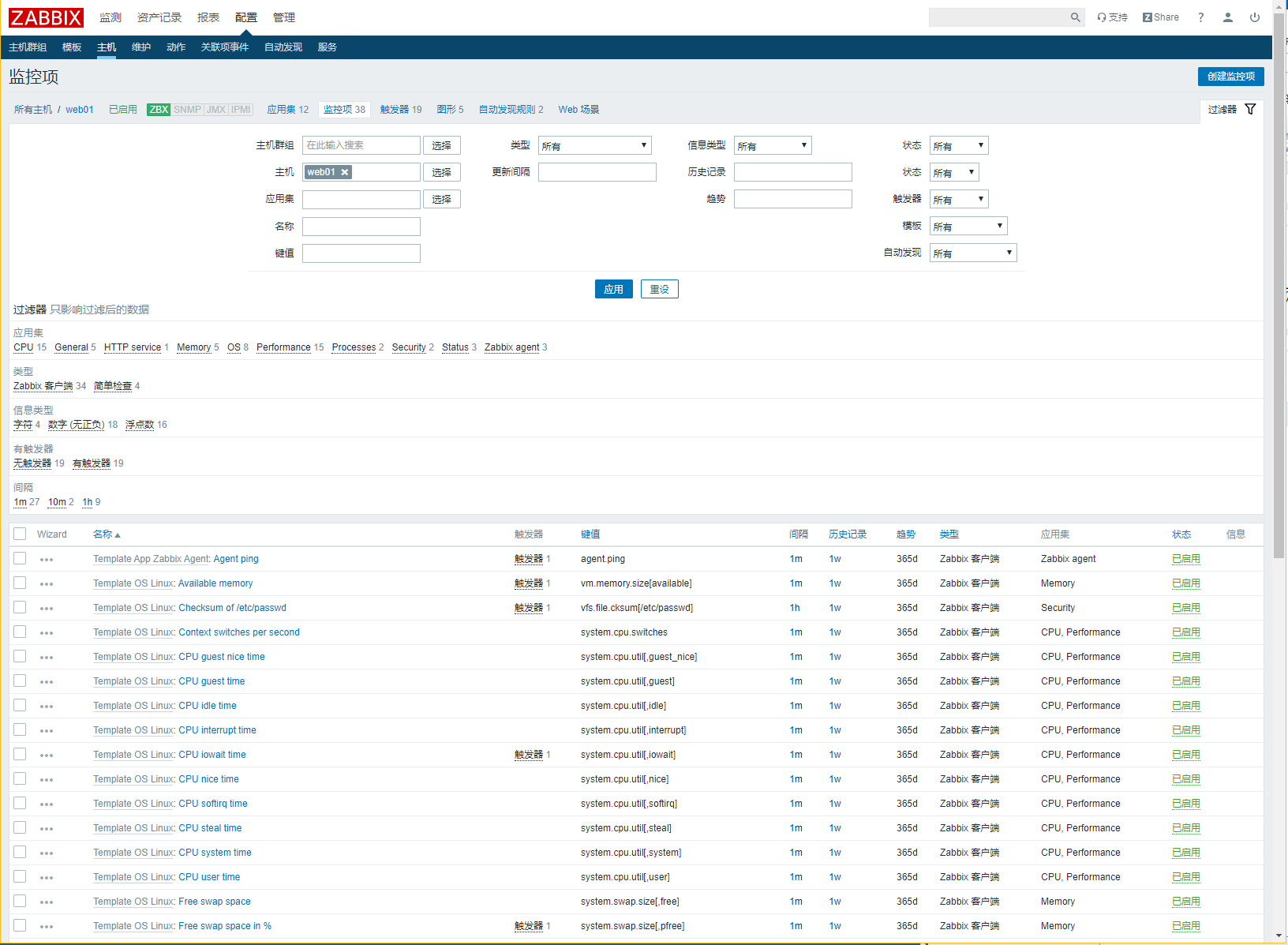1288x945 pixels.
Task: Click the 更新间隔 input field
Action: (x=597, y=172)
